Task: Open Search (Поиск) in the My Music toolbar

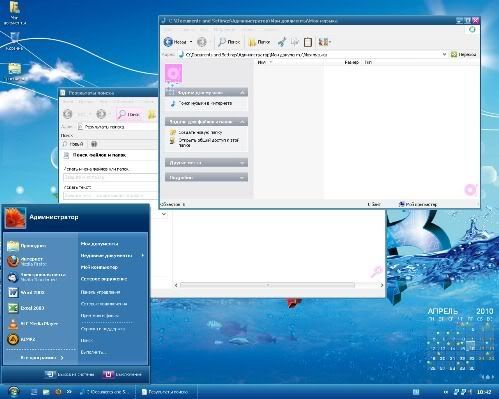Action: point(229,42)
